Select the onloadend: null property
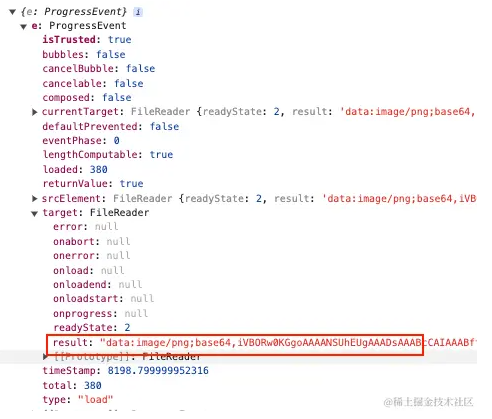 (x=97, y=285)
